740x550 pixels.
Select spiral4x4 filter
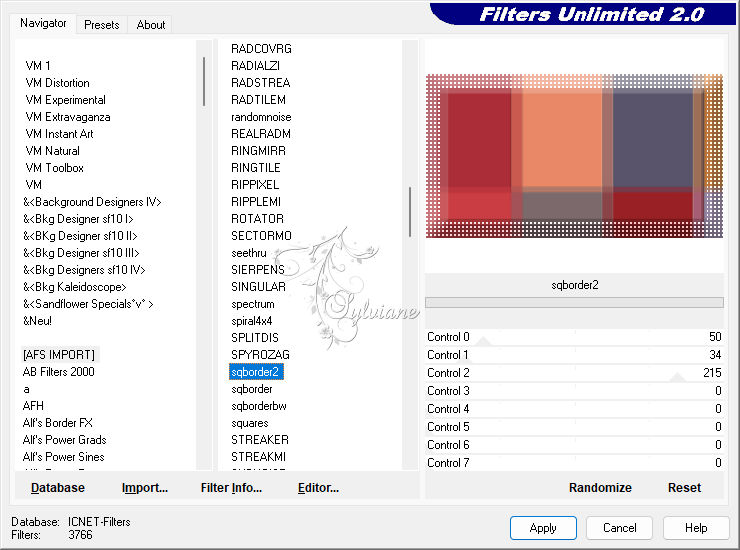point(252,321)
